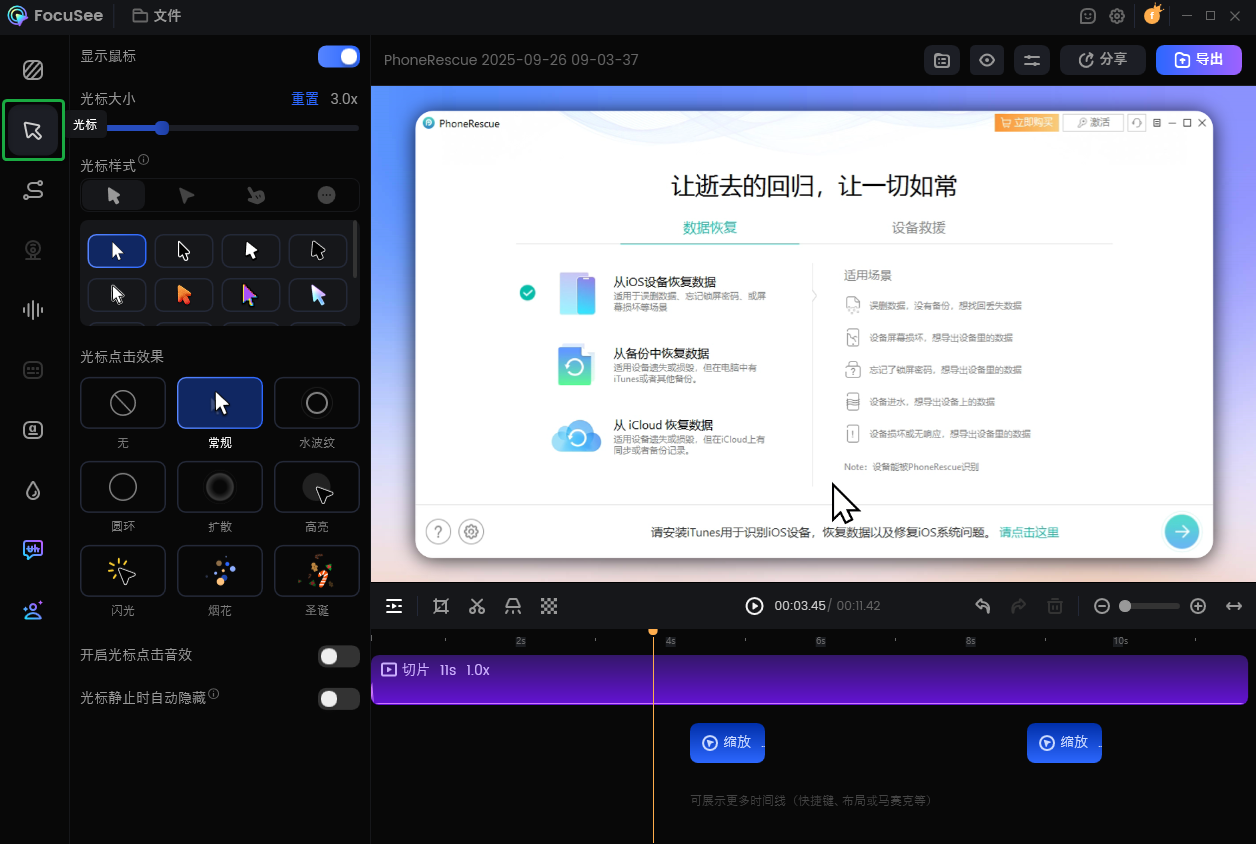Open the watermark droplet sidebar tab
1256x844 pixels.
pyautogui.click(x=33, y=490)
